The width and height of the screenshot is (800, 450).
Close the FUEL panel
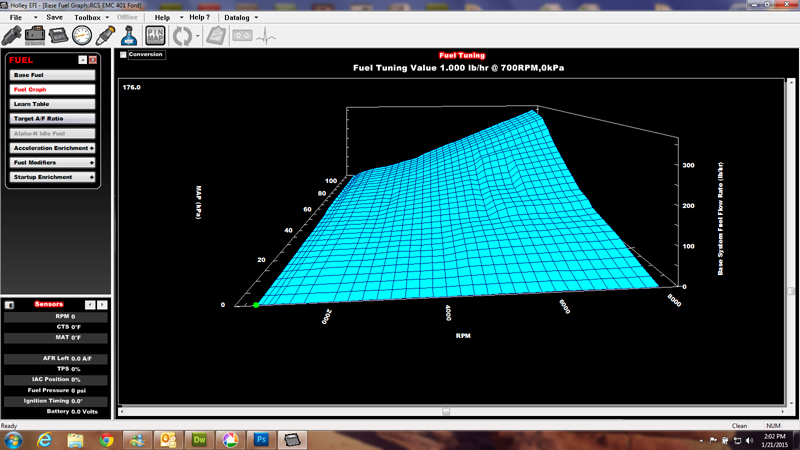[x=93, y=60]
